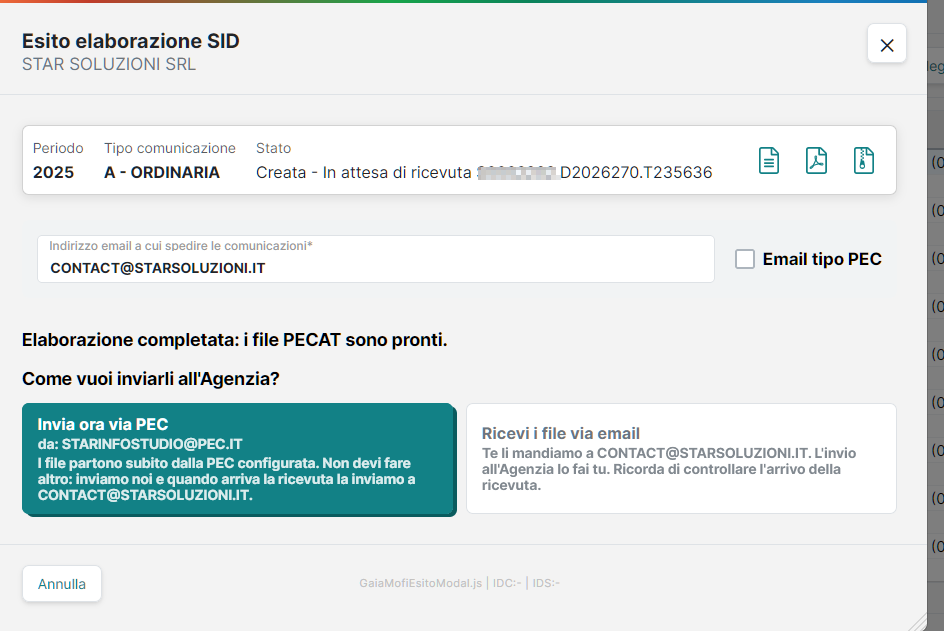Open the text document file icon
The width and height of the screenshot is (944, 631).
point(769,161)
